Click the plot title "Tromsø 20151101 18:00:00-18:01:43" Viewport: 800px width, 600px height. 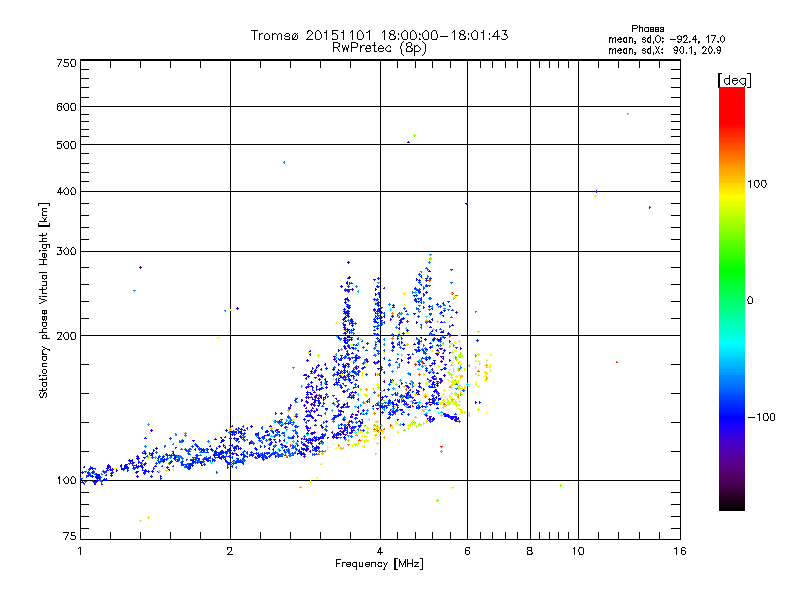(x=379, y=35)
